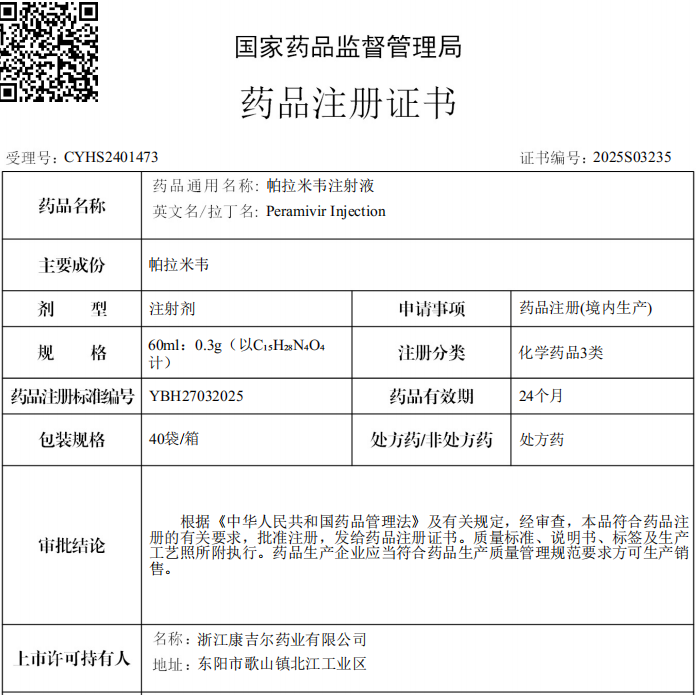Click the 申请事项 label cell
Screen dimensions: 696x695
[x=432, y=309]
